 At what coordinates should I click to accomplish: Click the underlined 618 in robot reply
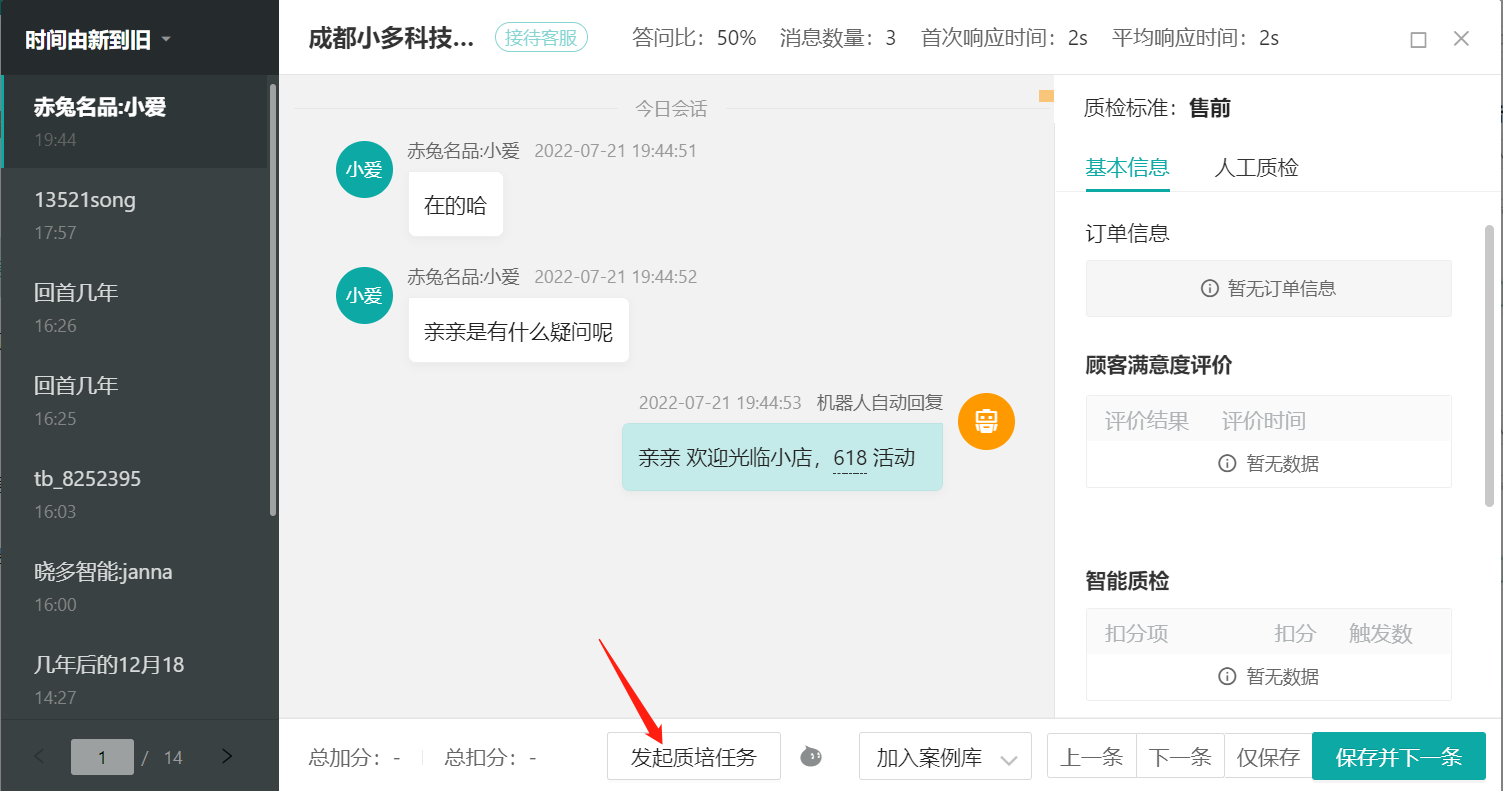pyautogui.click(x=850, y=458)
